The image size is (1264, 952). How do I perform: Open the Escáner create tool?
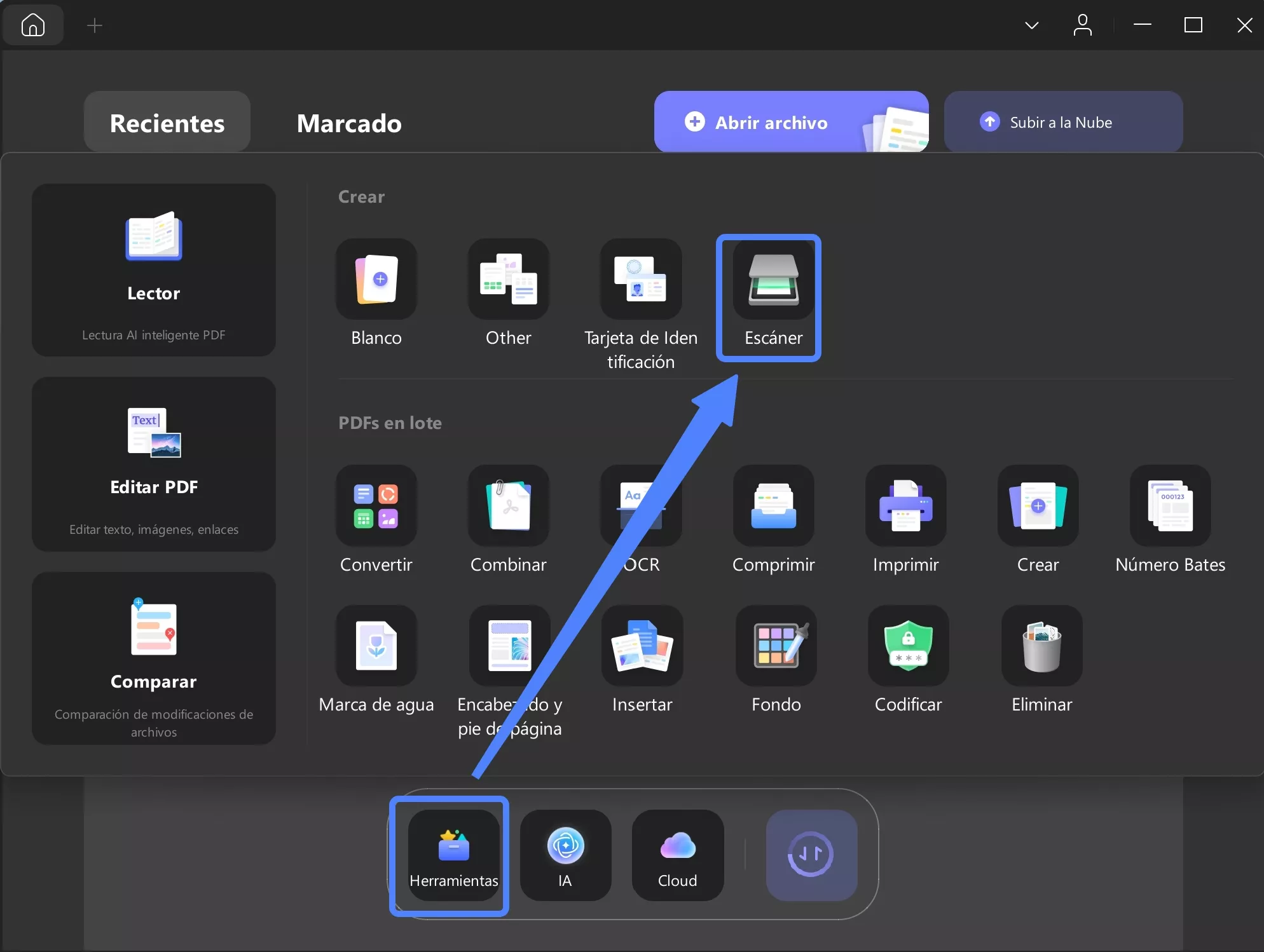pos(773,280)
